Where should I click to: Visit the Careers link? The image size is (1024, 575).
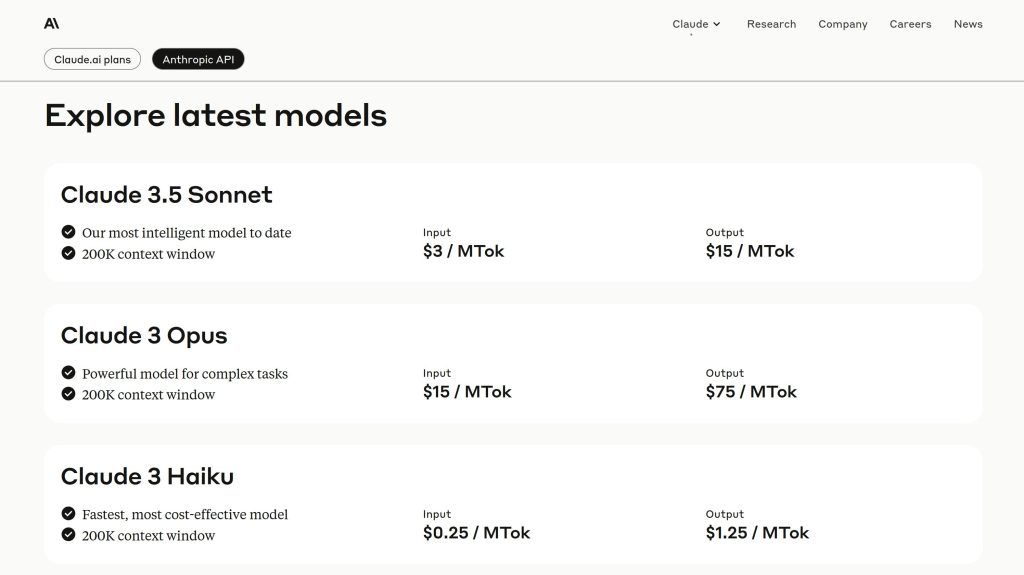click(x=910, y=24)
